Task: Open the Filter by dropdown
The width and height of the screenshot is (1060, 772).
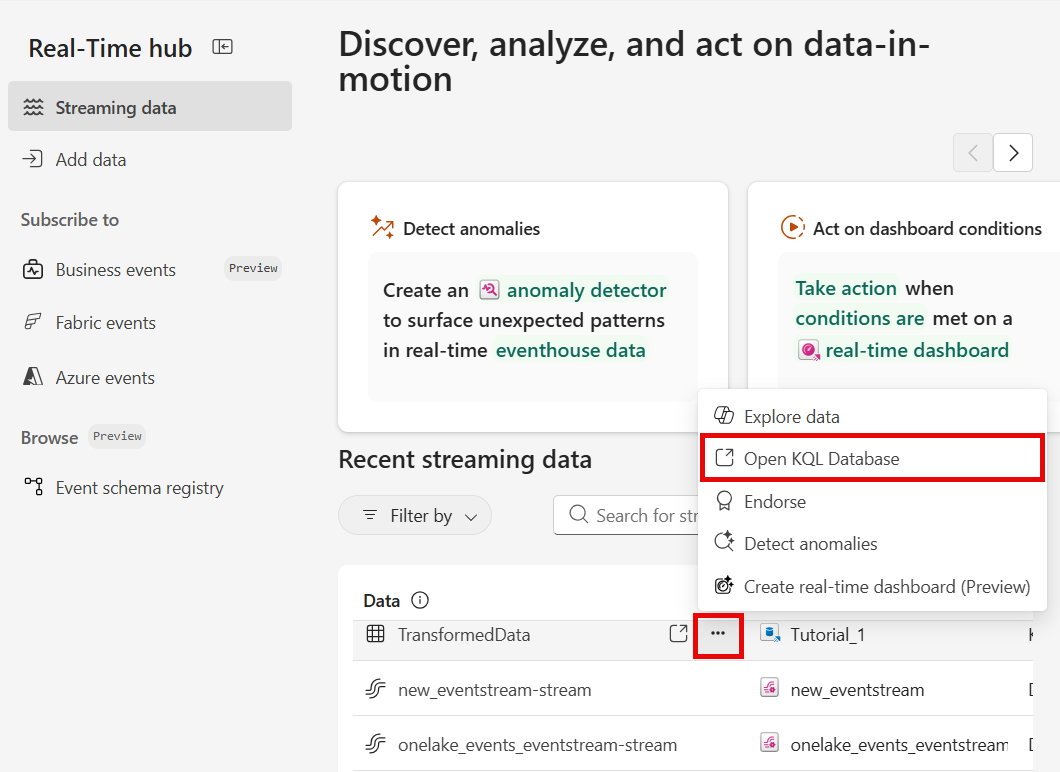Action: click(415, 514)
